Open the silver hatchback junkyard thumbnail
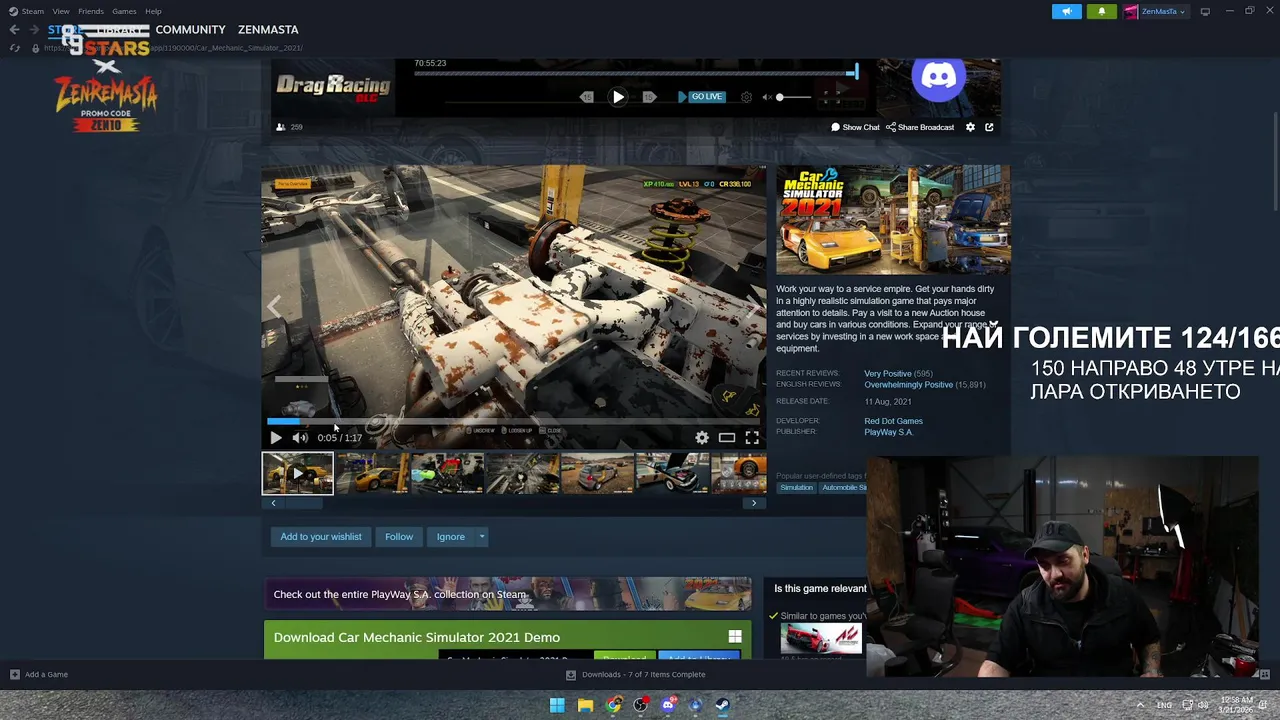The width and height of the screenshot is (1280, 720). pos(597,473)
